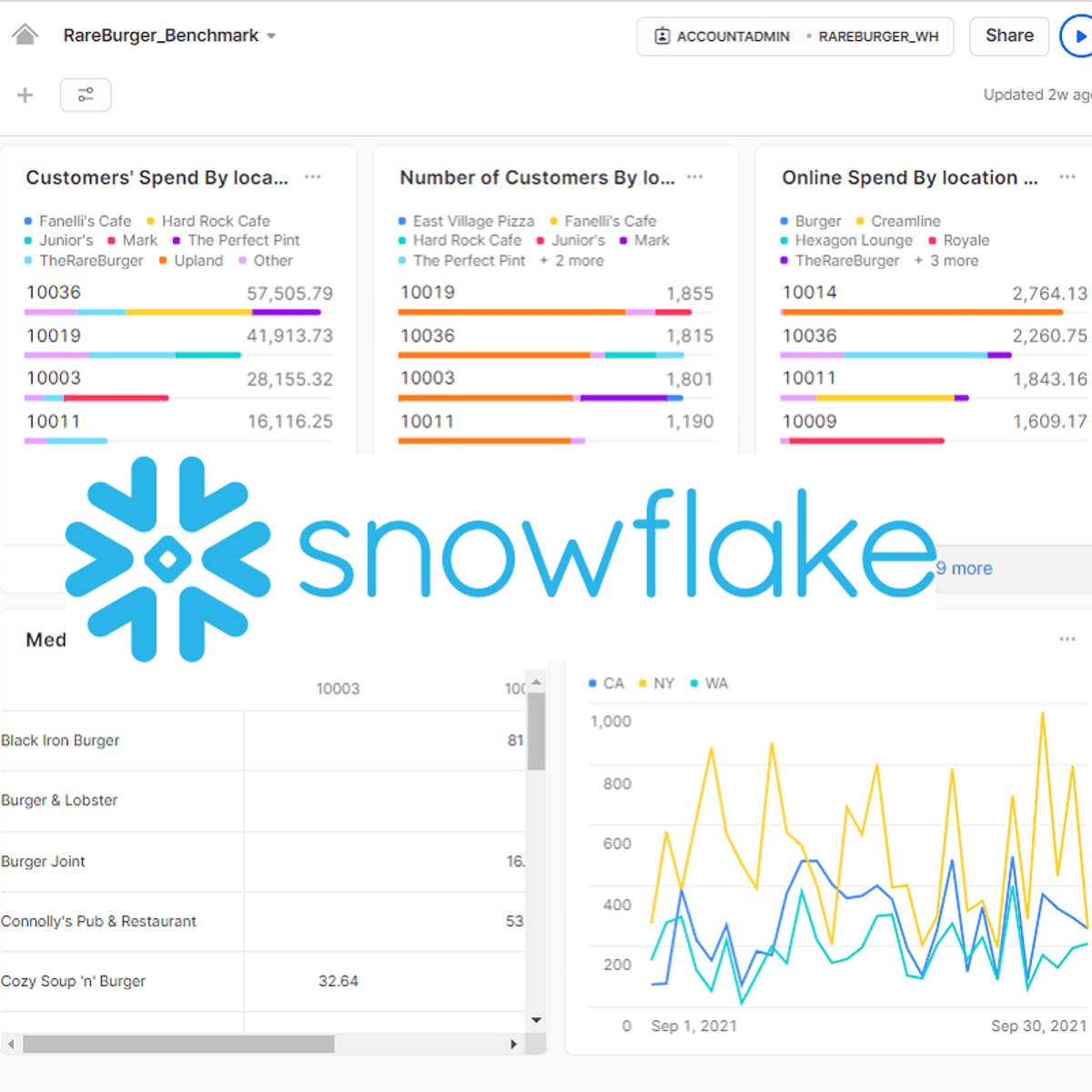
Task: Expand '2 more' legend in Number of Customers
Action: pyautogui.click(x=571, y=260)
